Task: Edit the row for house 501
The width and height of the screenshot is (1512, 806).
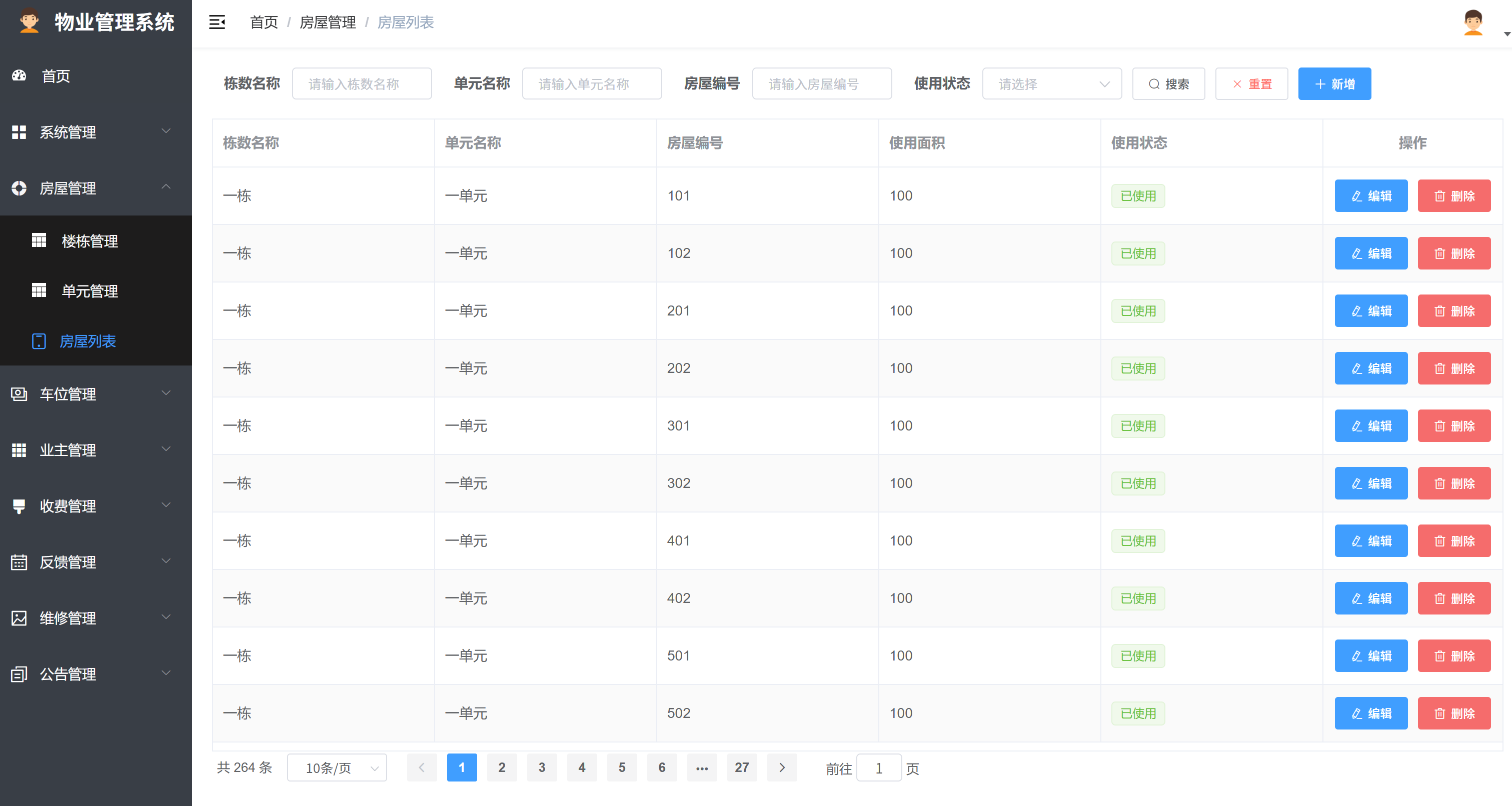Action: (1371, 656)
